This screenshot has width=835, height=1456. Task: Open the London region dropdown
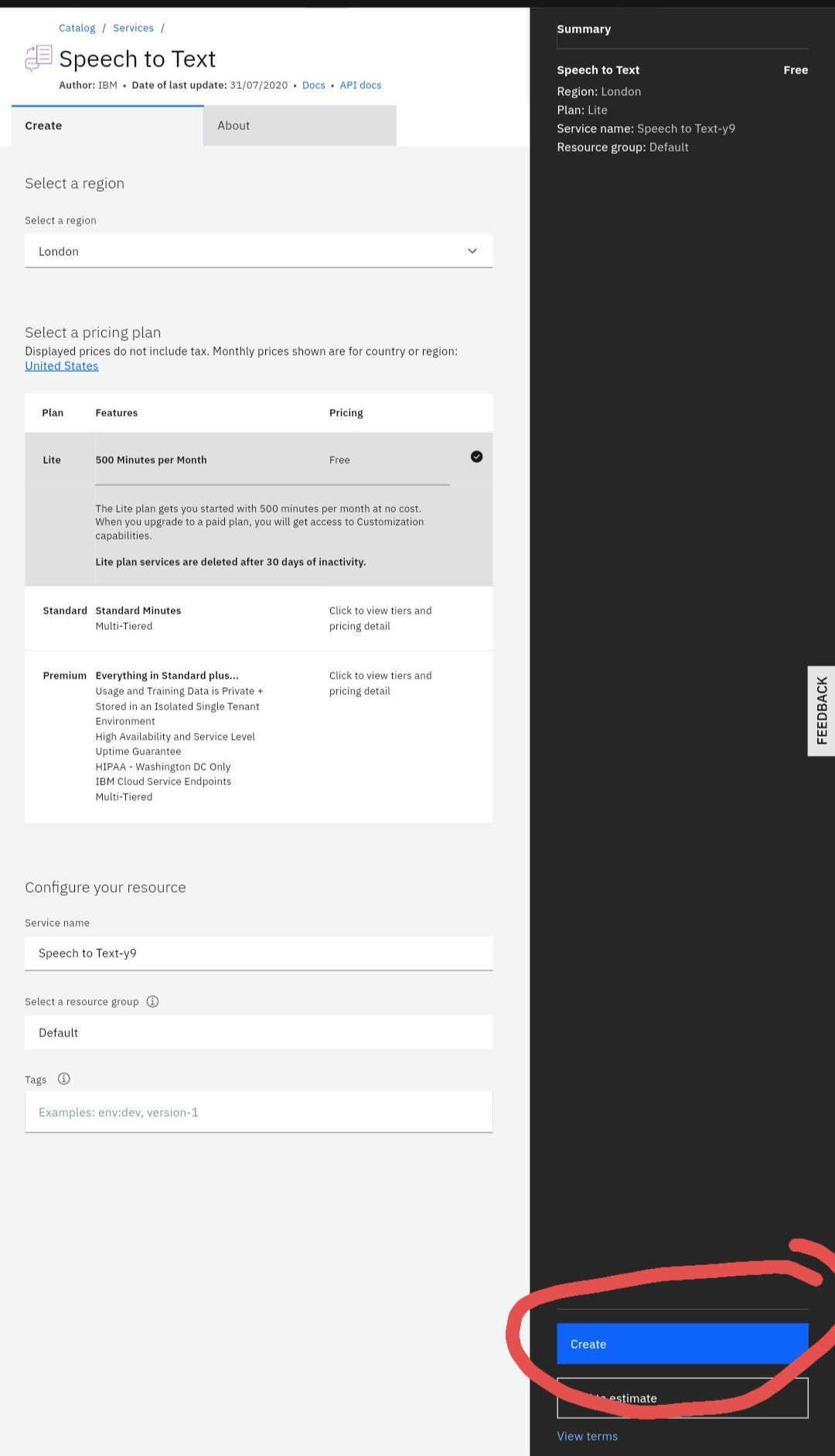(258, 251)
